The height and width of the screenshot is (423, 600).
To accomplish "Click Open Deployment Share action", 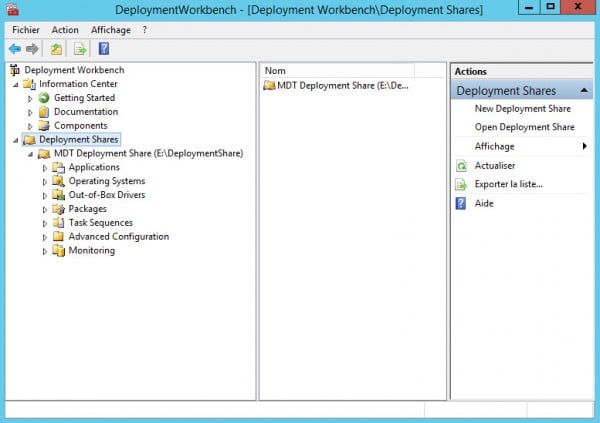I will click(525, 127).
